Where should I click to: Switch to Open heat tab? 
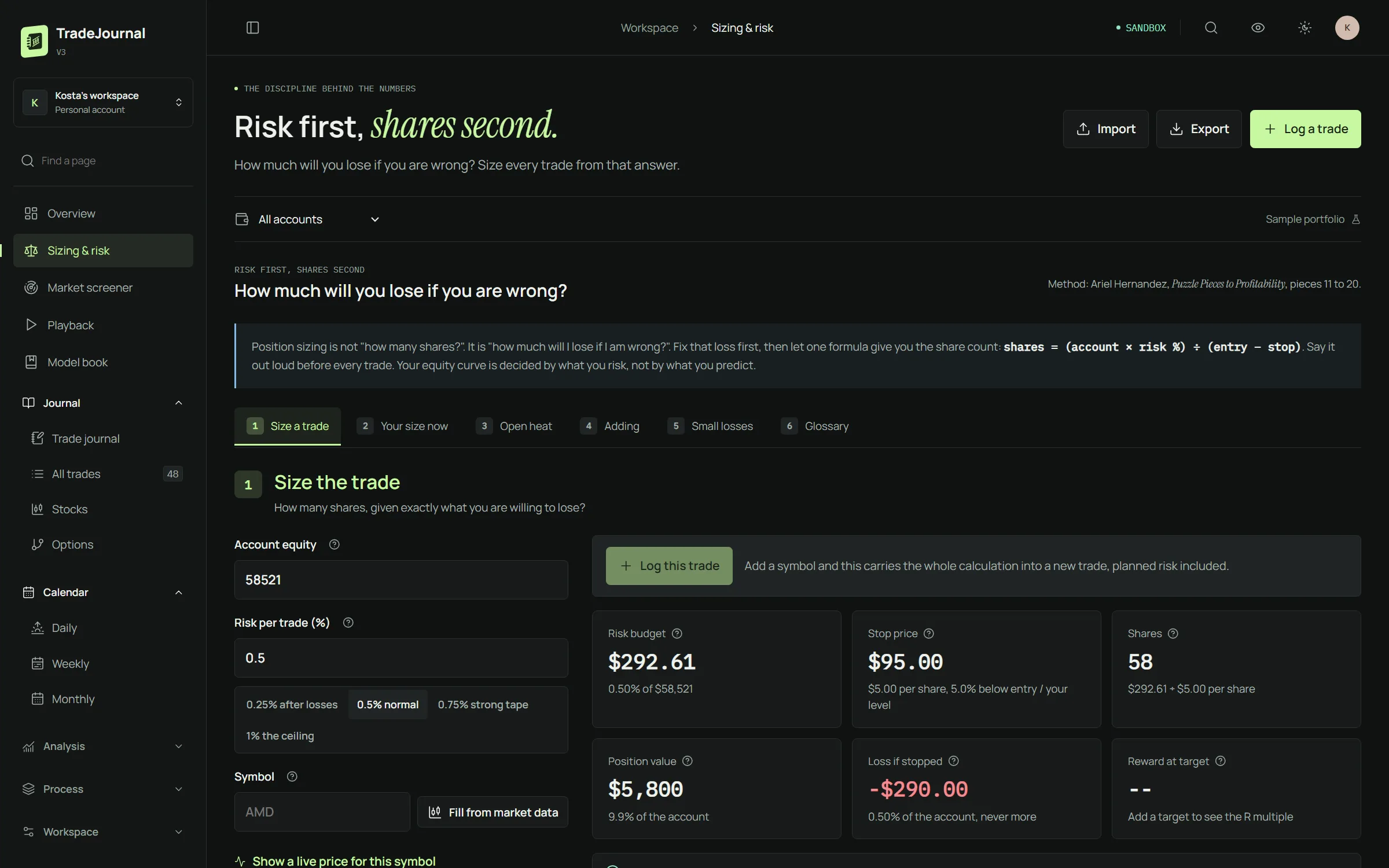coord(514,426)
